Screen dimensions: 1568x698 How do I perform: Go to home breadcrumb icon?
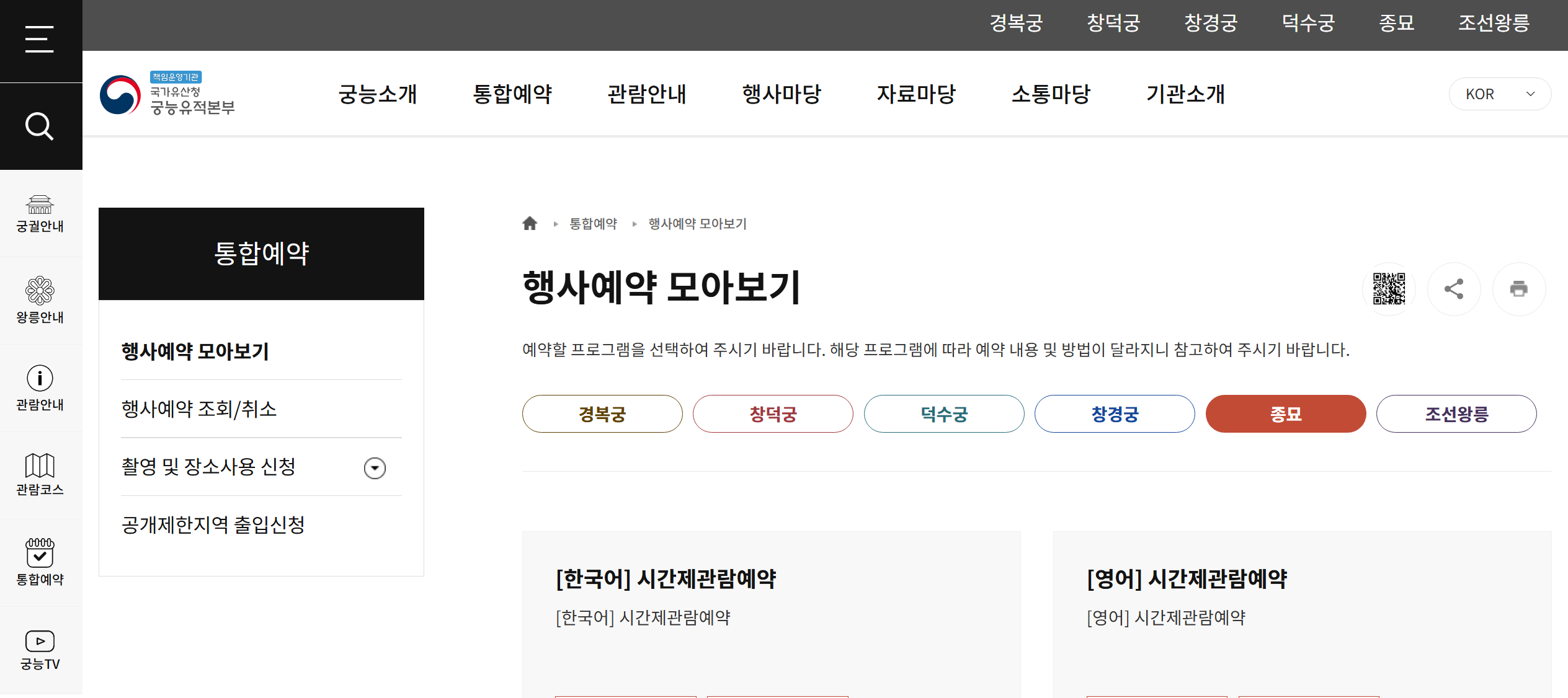point(530,224)
